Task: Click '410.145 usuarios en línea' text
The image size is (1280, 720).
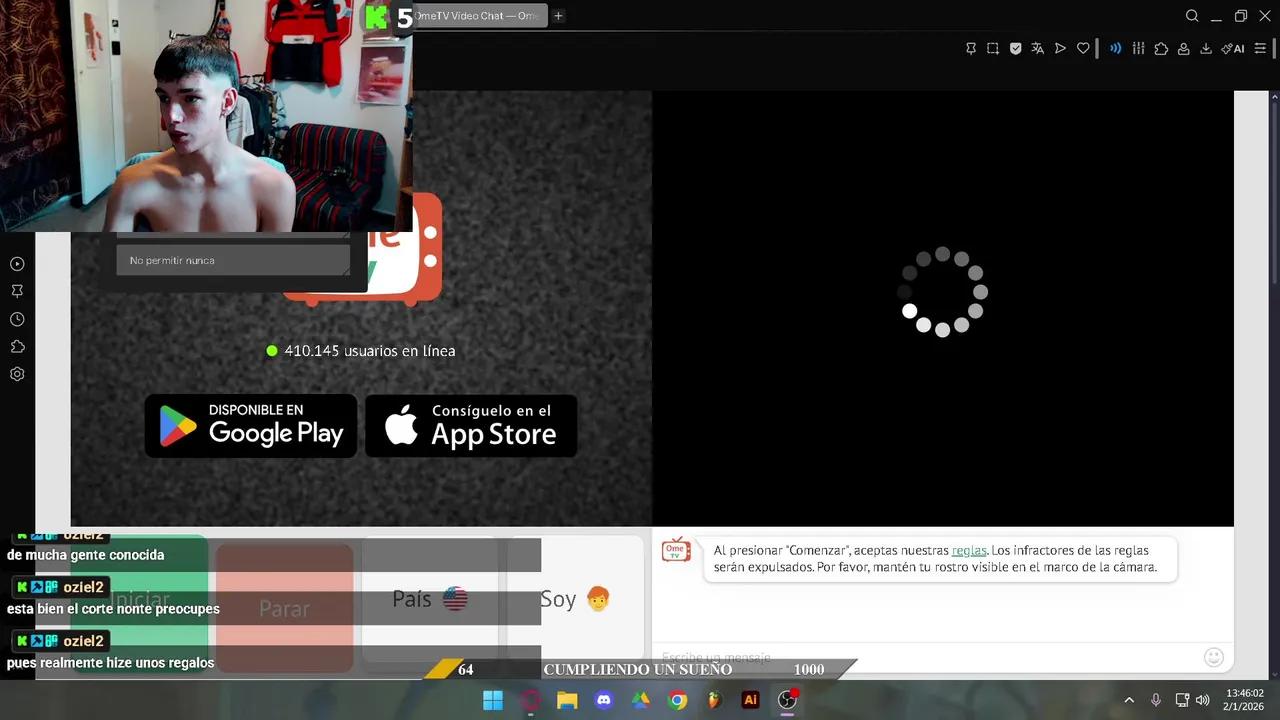Action: (369, 351)
